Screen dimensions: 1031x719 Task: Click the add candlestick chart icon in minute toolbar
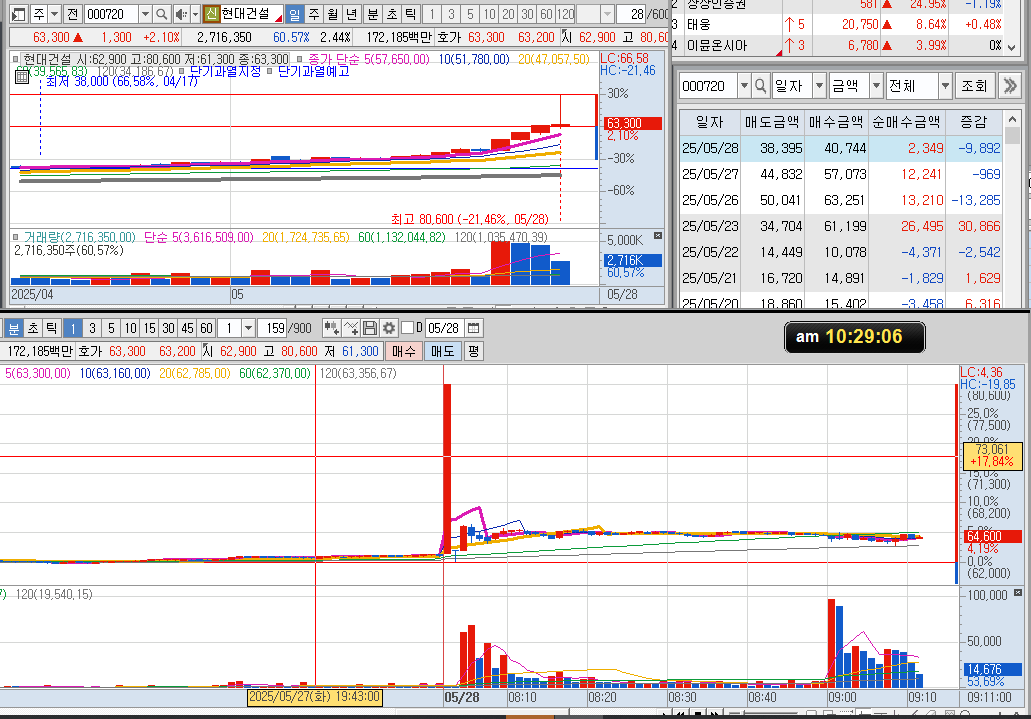331,328
